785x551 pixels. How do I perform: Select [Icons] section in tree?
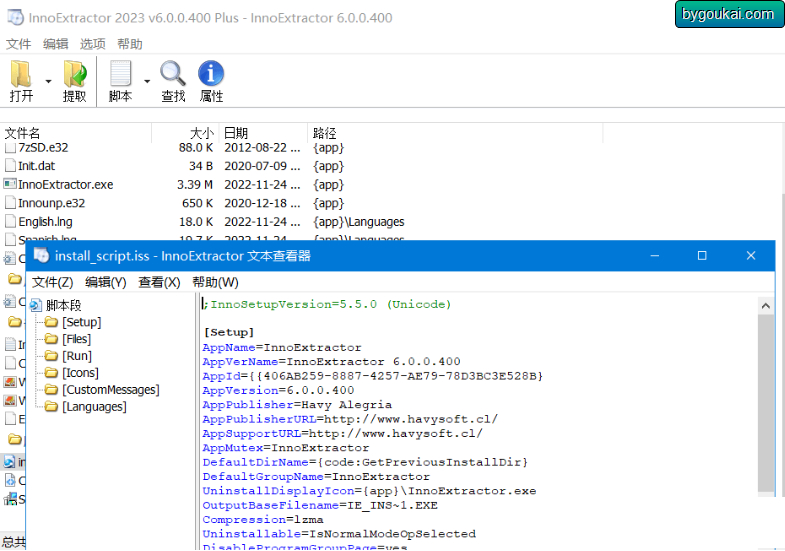coord(80,373)
